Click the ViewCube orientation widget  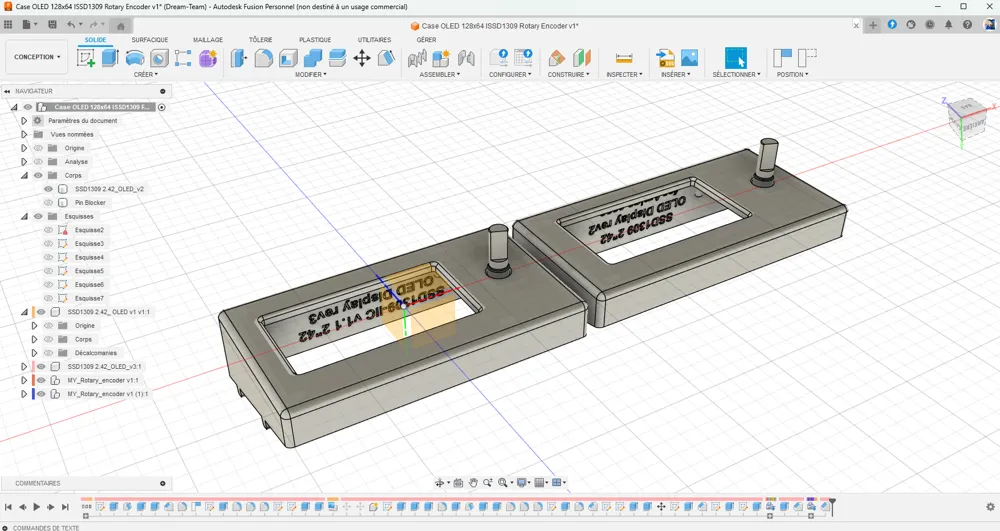(x=967, y=119)
